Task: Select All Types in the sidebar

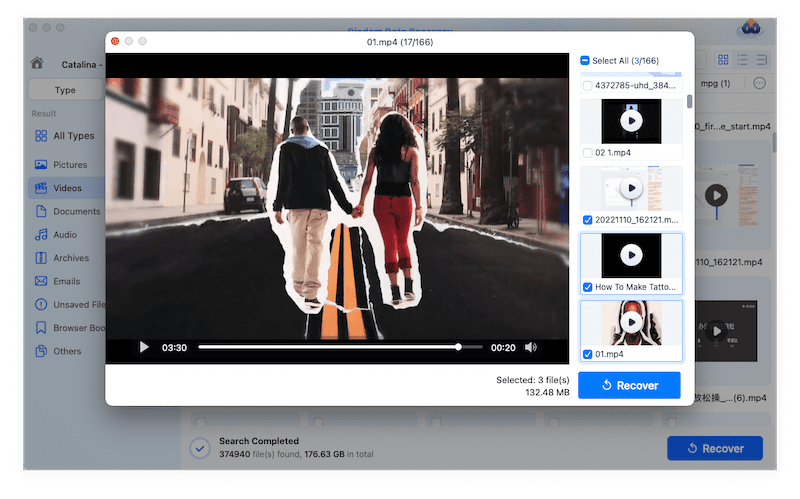Action: click(x=73, y=136)
